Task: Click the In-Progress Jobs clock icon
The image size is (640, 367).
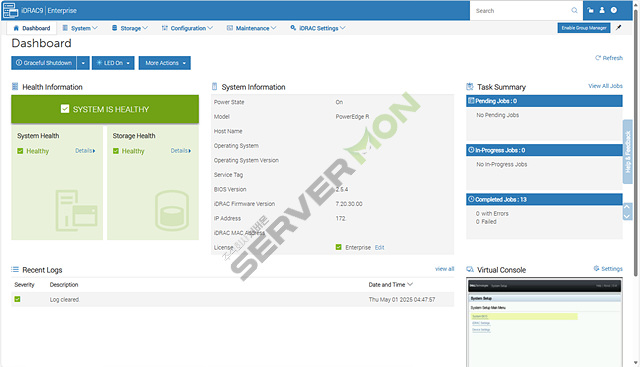Action: coord(471,150)
